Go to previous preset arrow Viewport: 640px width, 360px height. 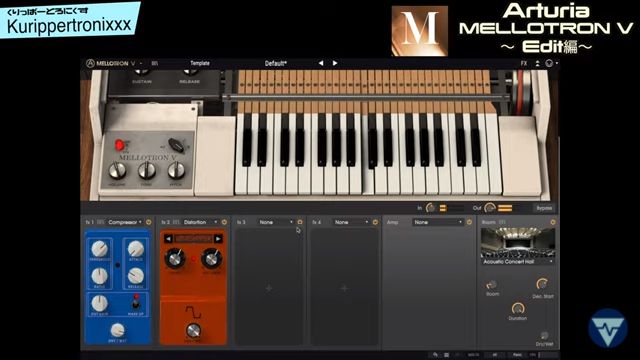[x=321, y=63]
